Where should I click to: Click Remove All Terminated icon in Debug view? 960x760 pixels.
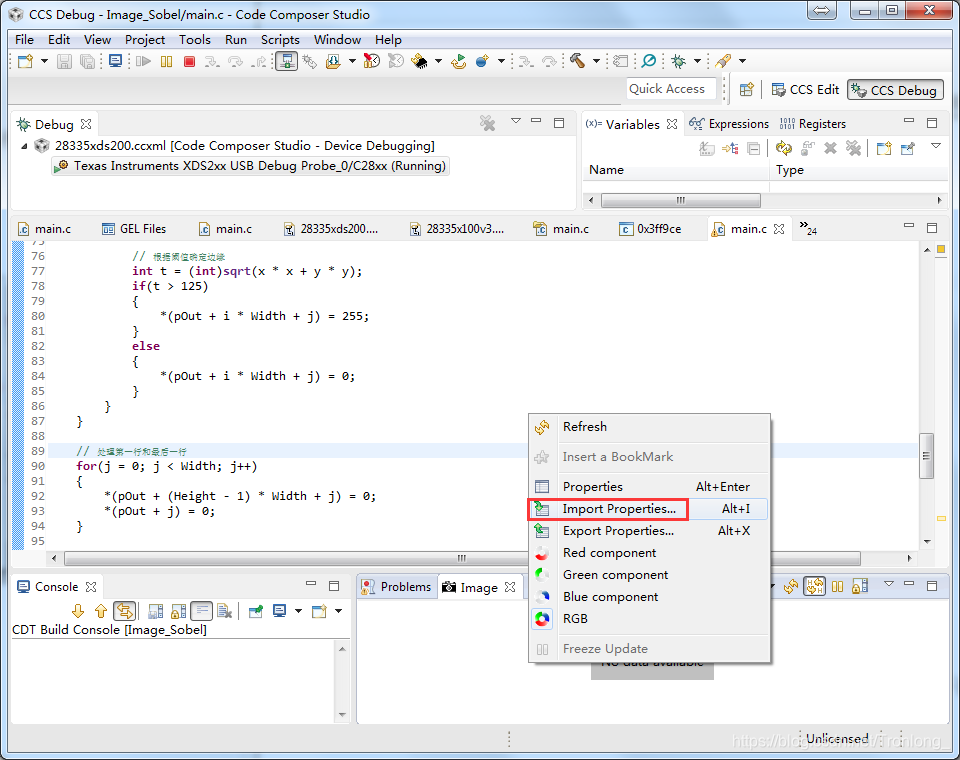[x=487, y=123]
